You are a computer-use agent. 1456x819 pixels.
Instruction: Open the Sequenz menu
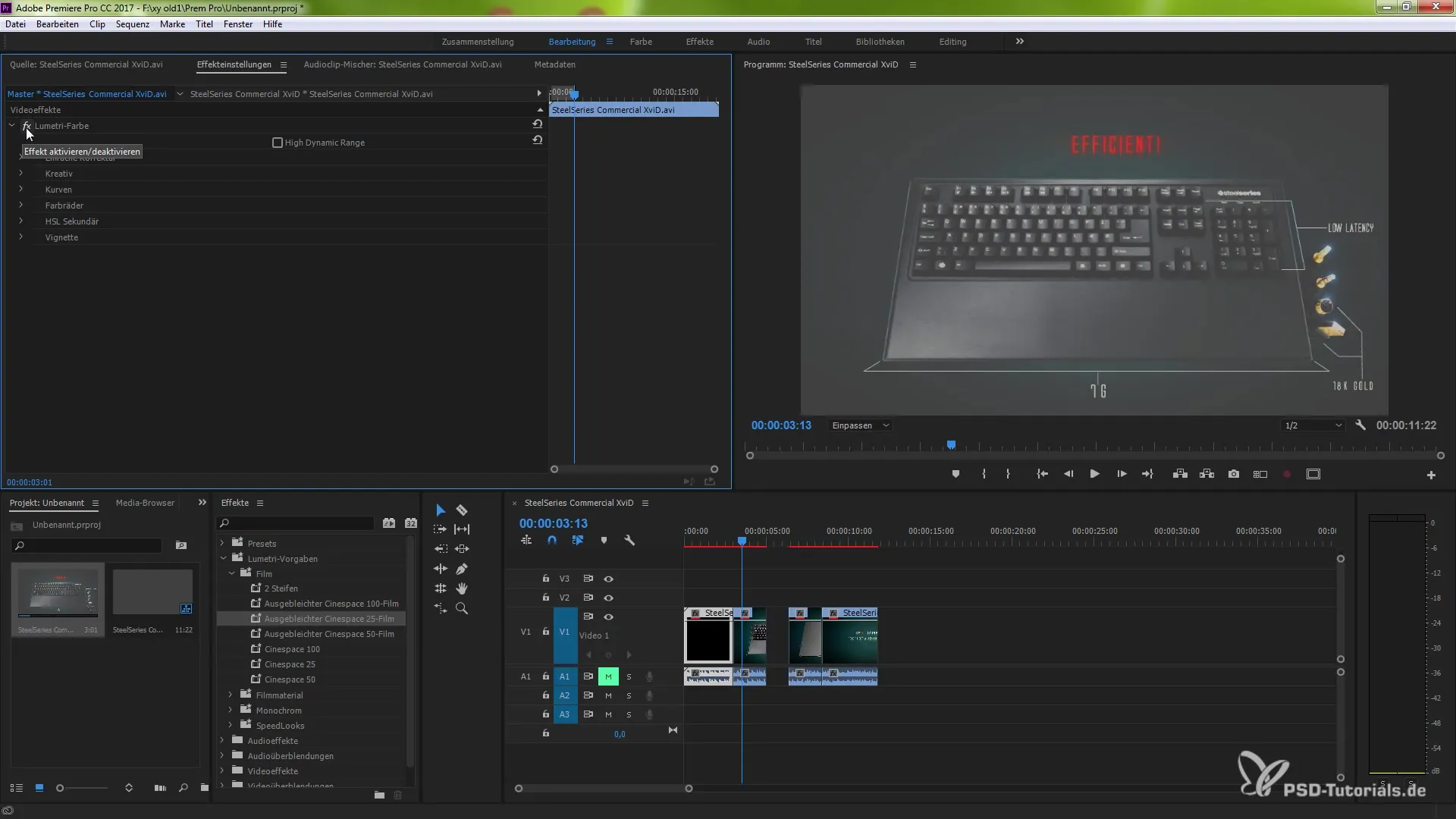pos(133,24)
